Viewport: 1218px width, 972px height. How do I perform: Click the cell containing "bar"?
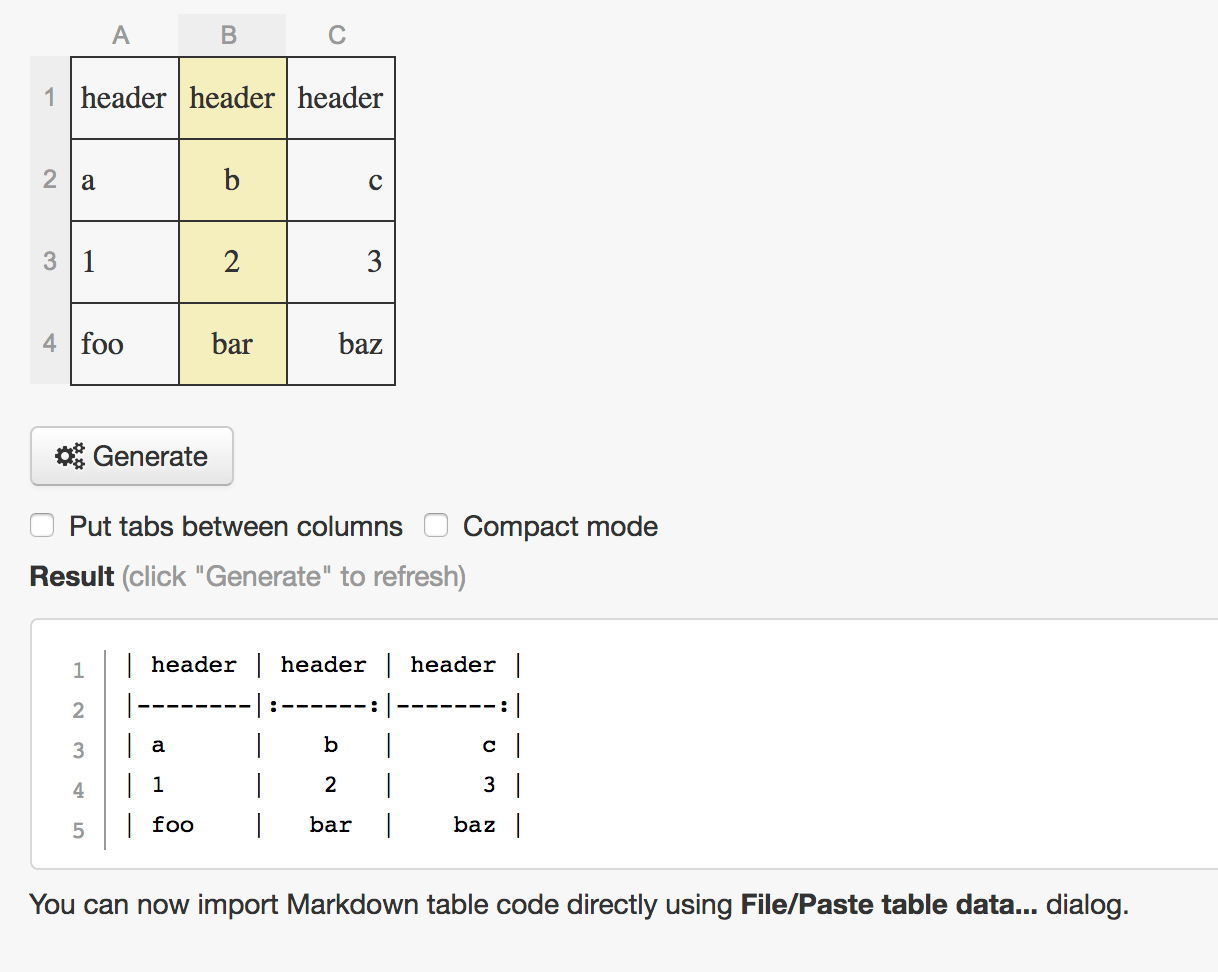tap(232, 344)
